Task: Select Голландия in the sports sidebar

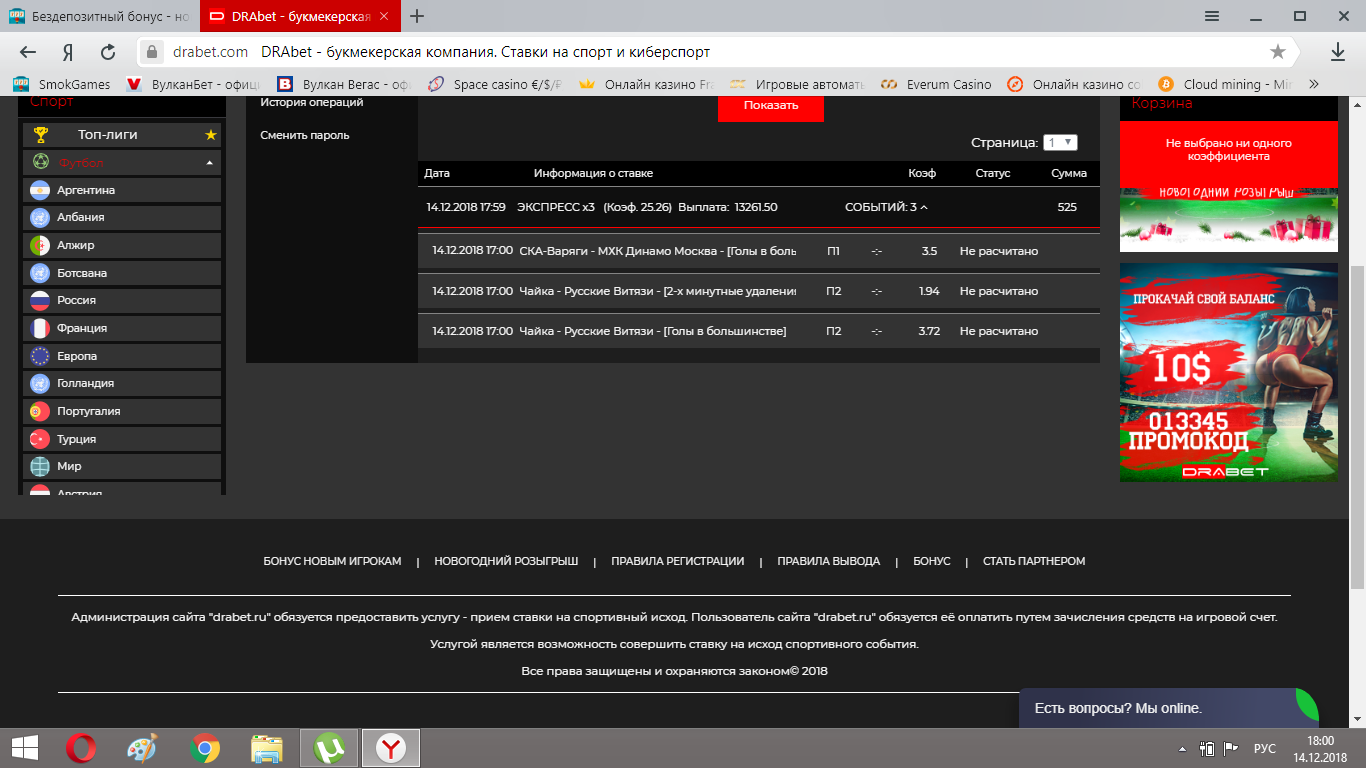Action: [x=122, y=383]
